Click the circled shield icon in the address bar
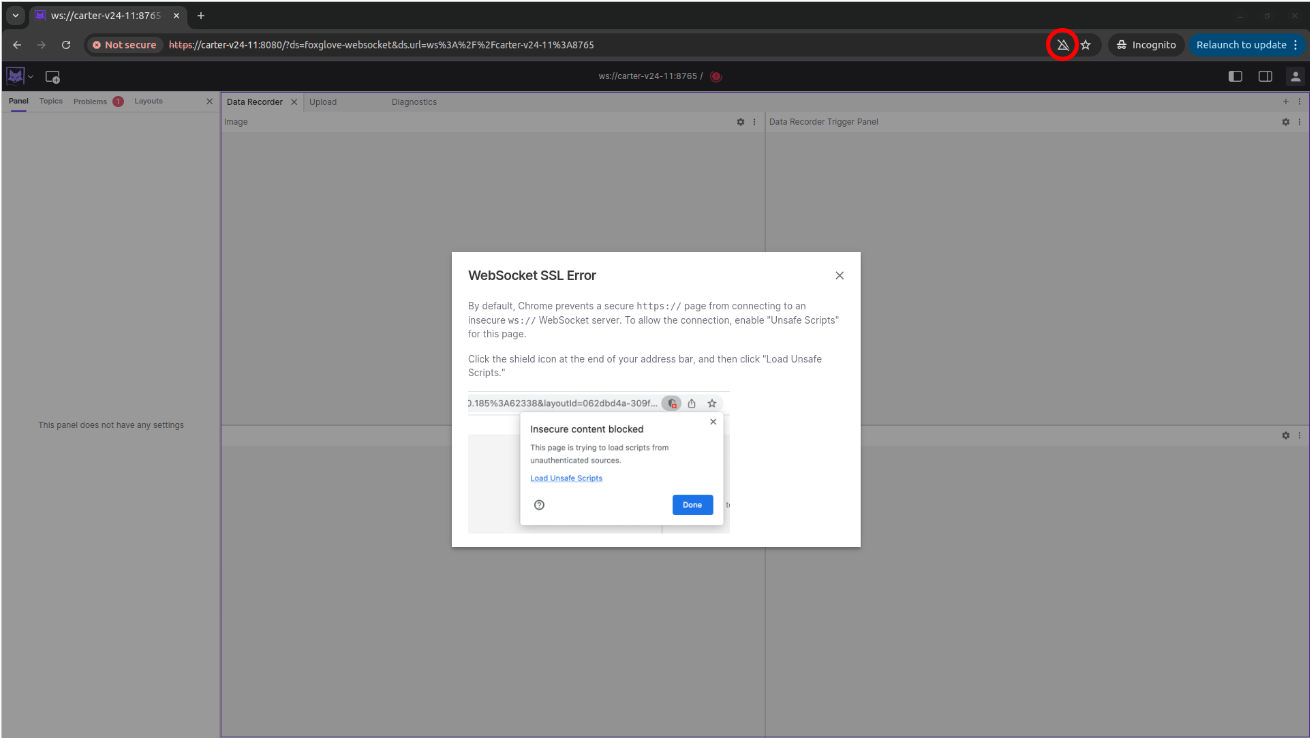Image resolution: width=1310 pixels, height=738 pixels. [x=1062, y=44]
